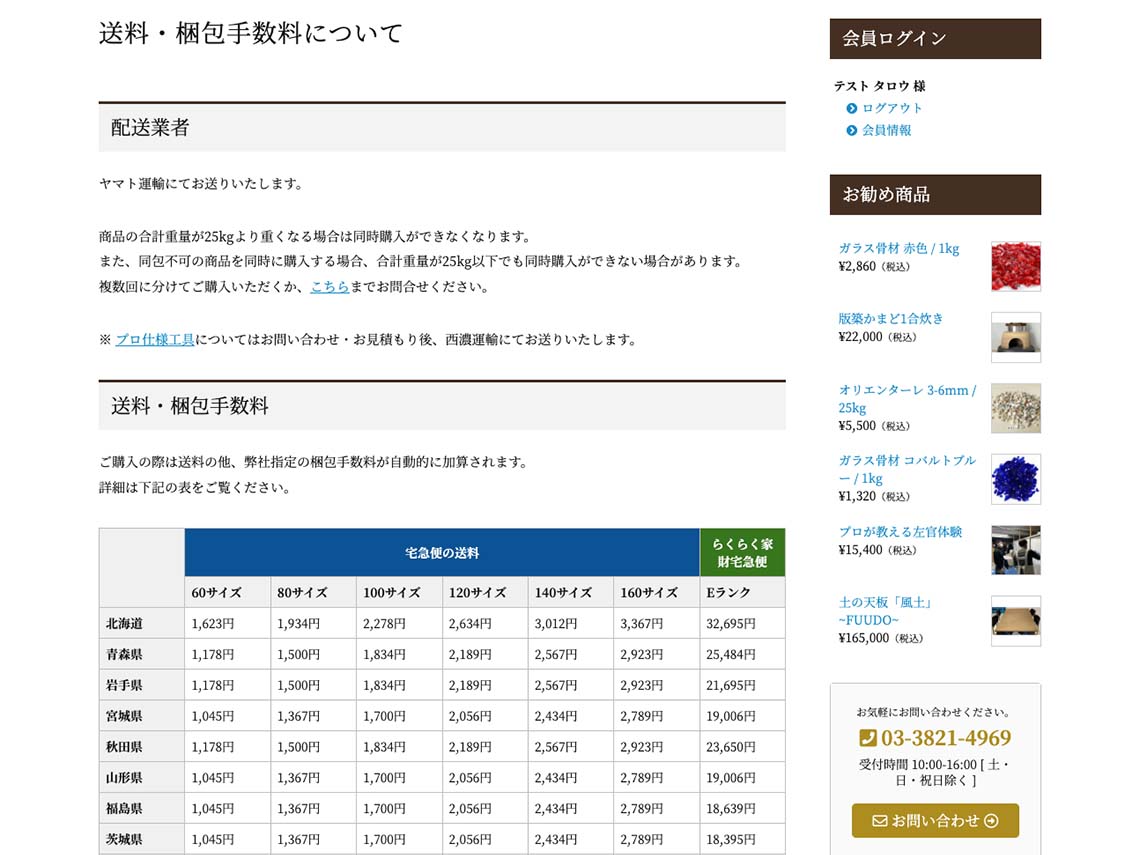Open the プロ仕様工具 link
This screenshot has width=1140, height=855.
click(x=155, y=340)
